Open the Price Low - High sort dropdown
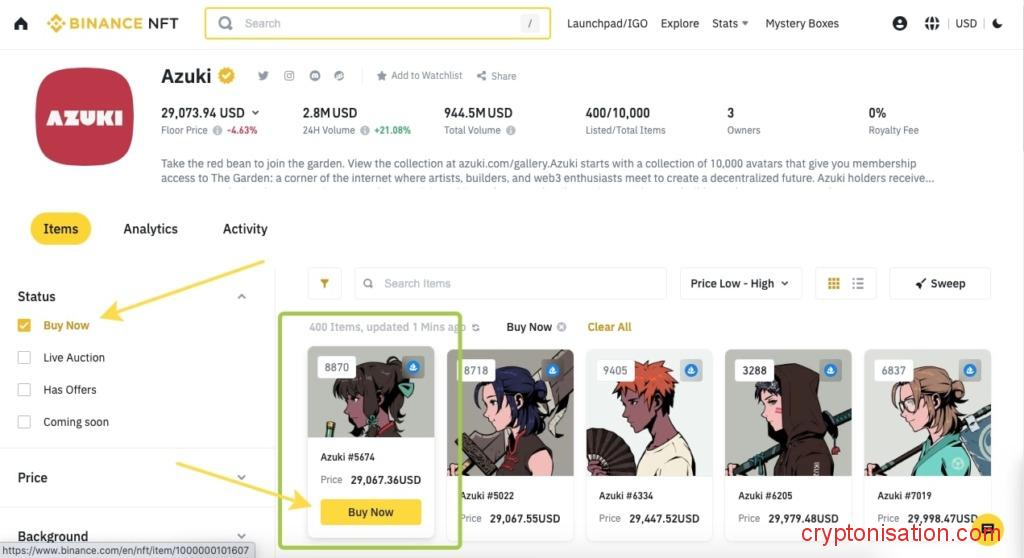1024x558 pixels. pyautogui.click(x=739, y=284)
